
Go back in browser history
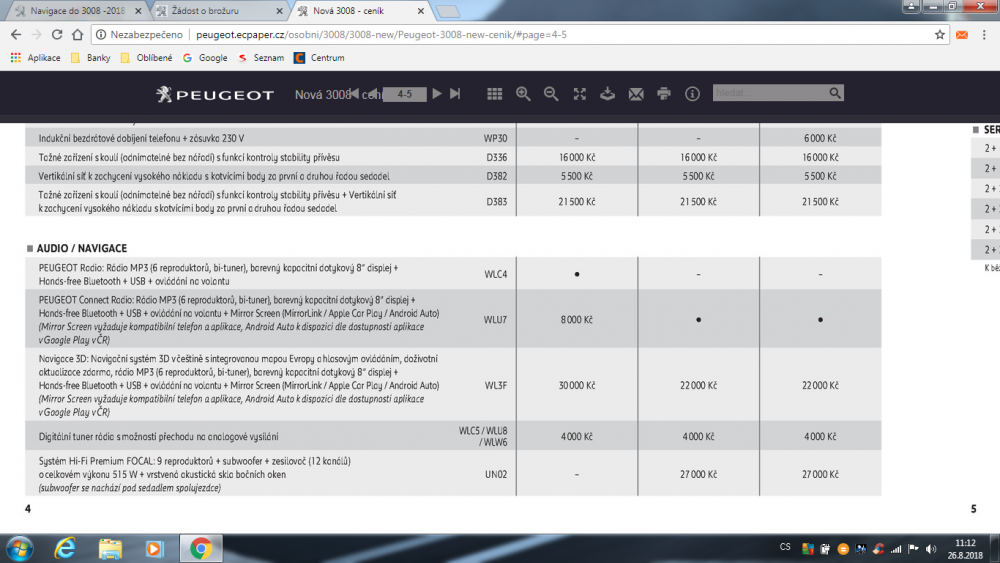click(16, 34)
